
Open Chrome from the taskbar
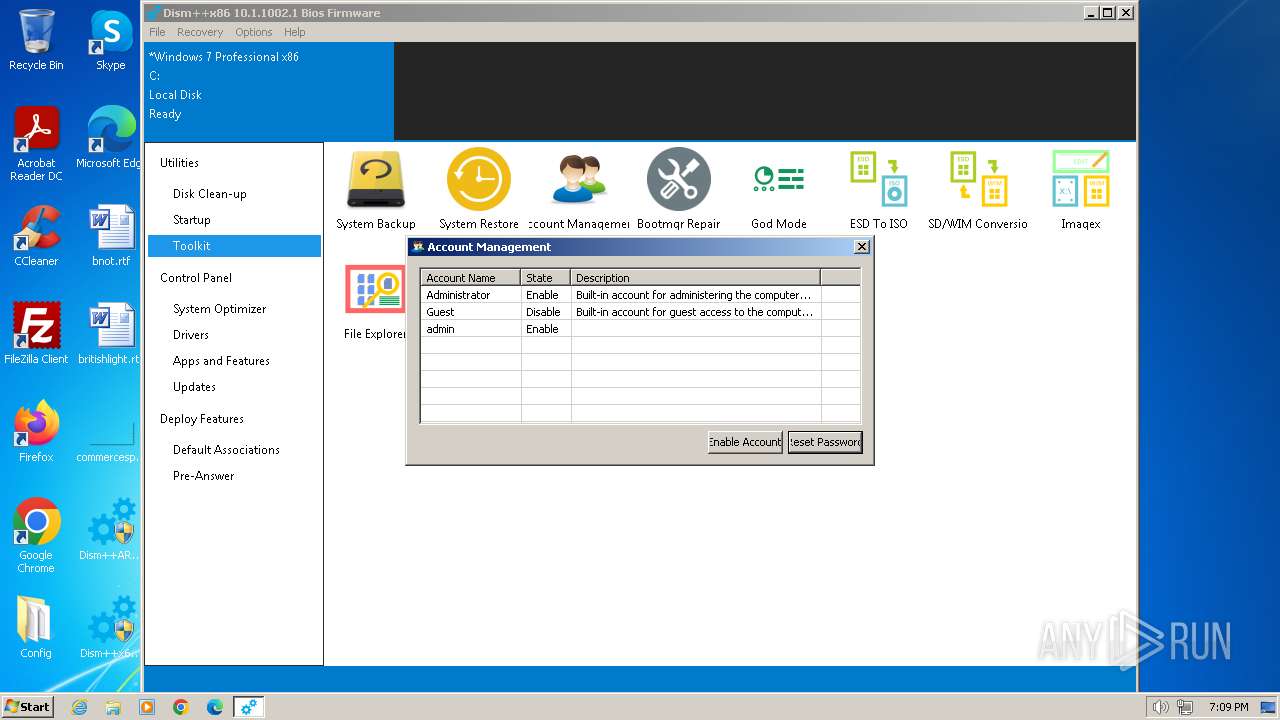pyautogui.click(x=181, y=707)
